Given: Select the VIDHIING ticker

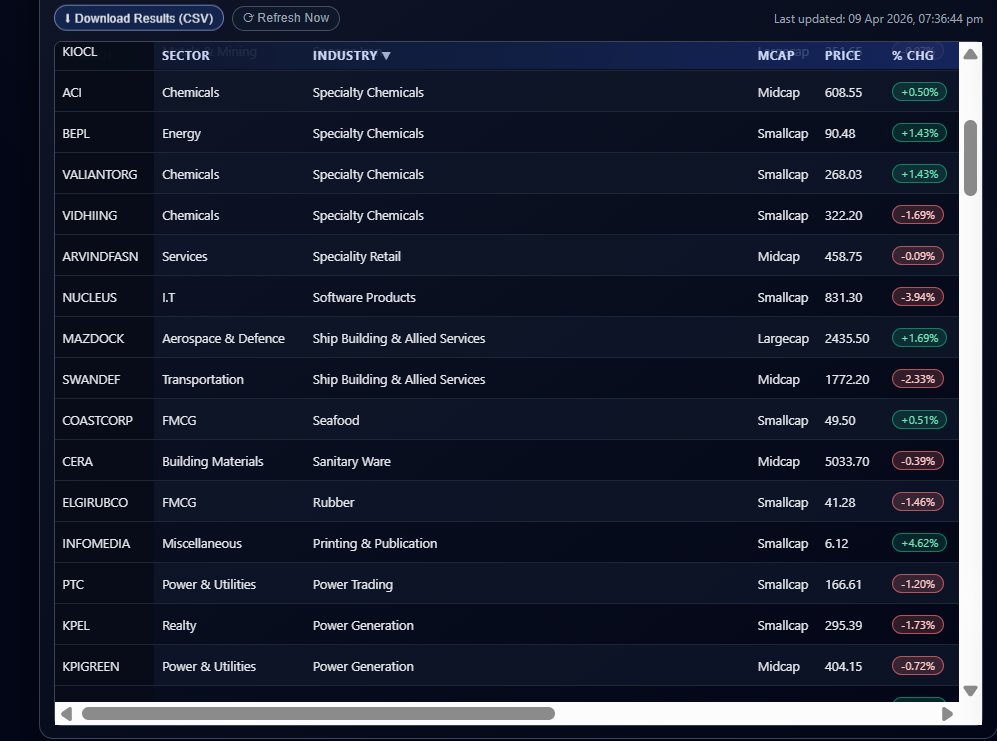Looking at the screenshot, I should [x=89, y=216].
